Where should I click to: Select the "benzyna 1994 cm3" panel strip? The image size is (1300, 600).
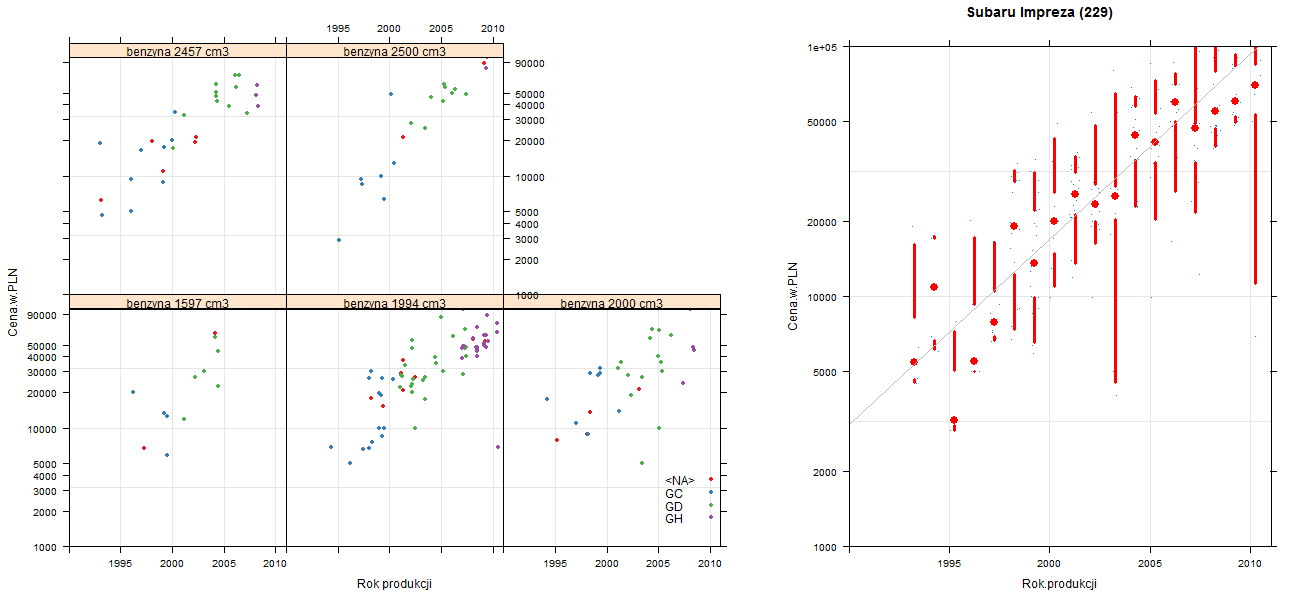click(395, 303)
